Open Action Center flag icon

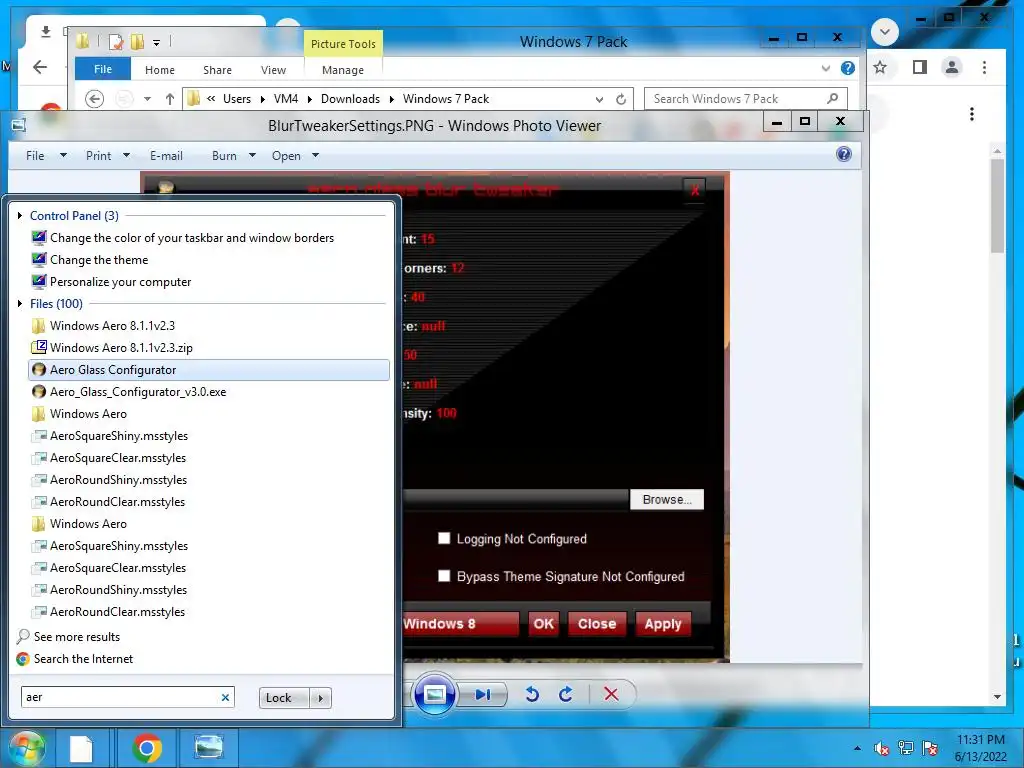[930, 748]
